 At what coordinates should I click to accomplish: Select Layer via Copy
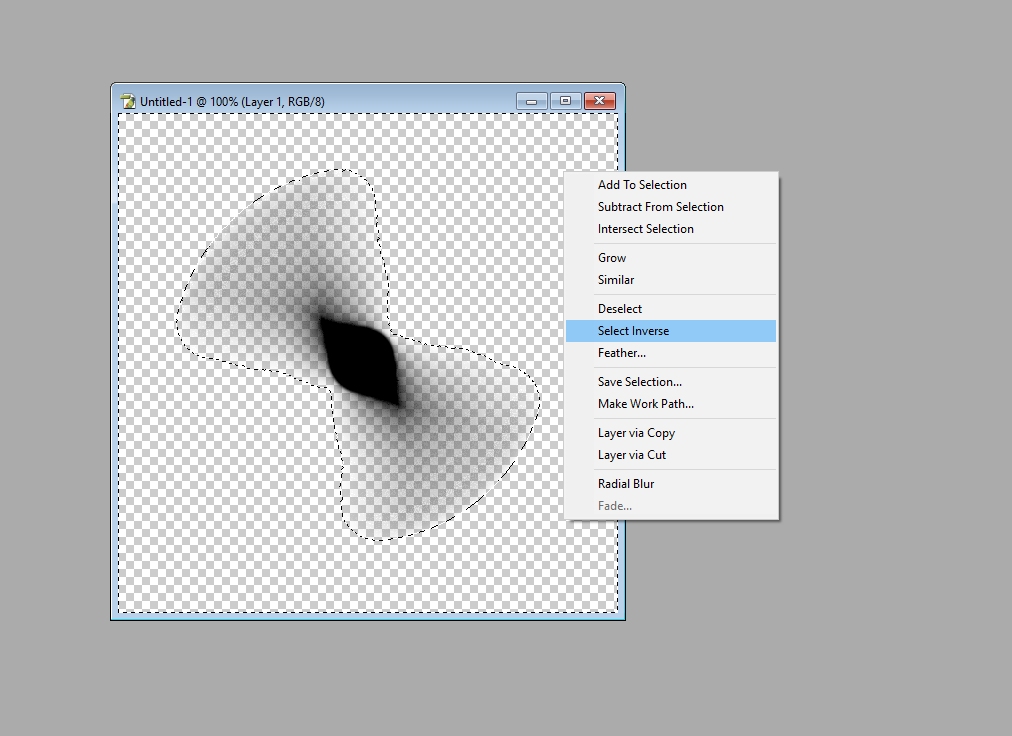(671, 433)
